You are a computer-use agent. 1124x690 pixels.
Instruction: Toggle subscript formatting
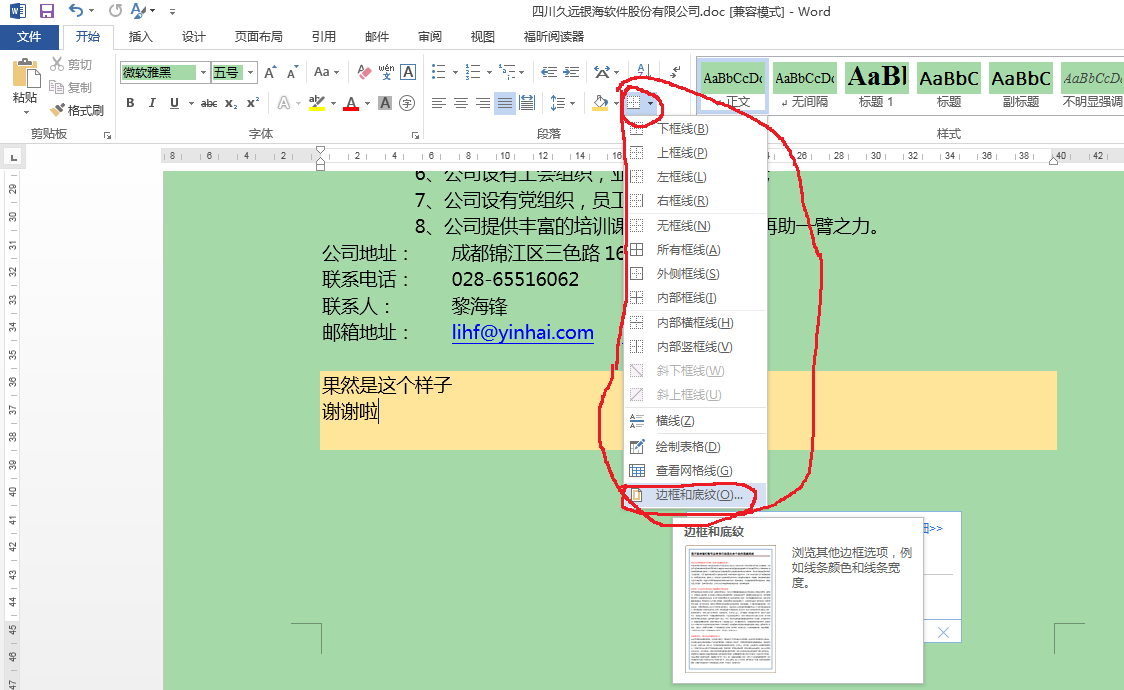tap(231, 103)
